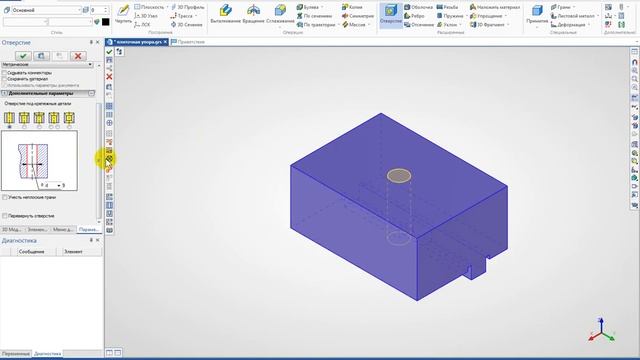This screenshot has width=640, height=360.
Task: Choose the fifth hole type radio button
Action: [69, 127]
